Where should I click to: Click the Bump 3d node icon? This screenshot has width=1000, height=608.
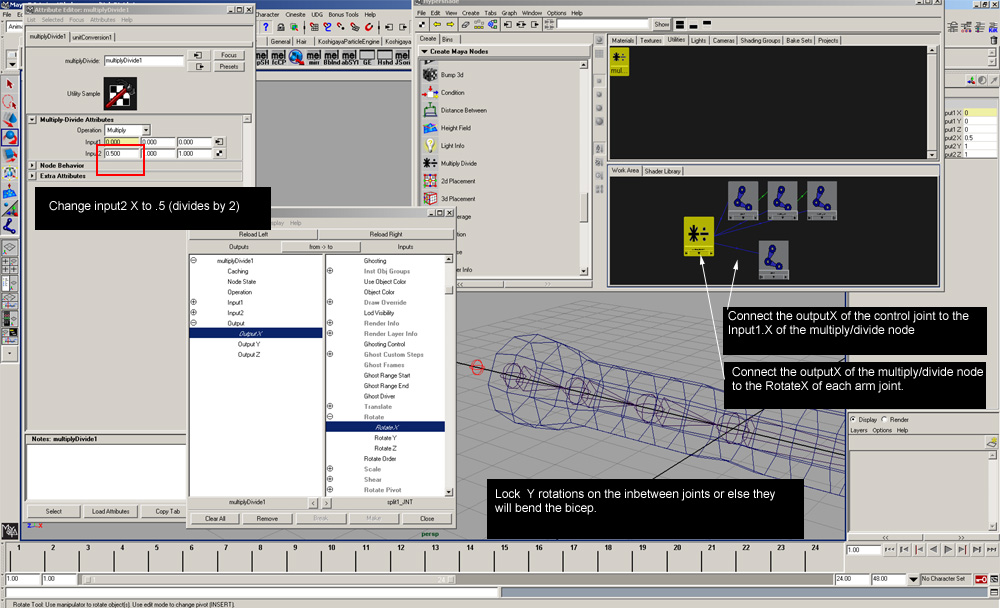430,75
